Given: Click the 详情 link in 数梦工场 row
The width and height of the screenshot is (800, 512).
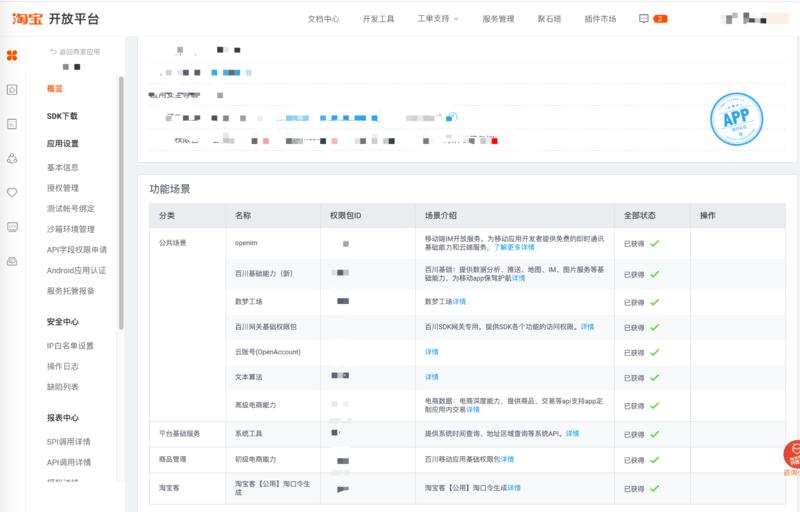Looking at the screenshot, I should pyautogui.click(x=459, y=301).
